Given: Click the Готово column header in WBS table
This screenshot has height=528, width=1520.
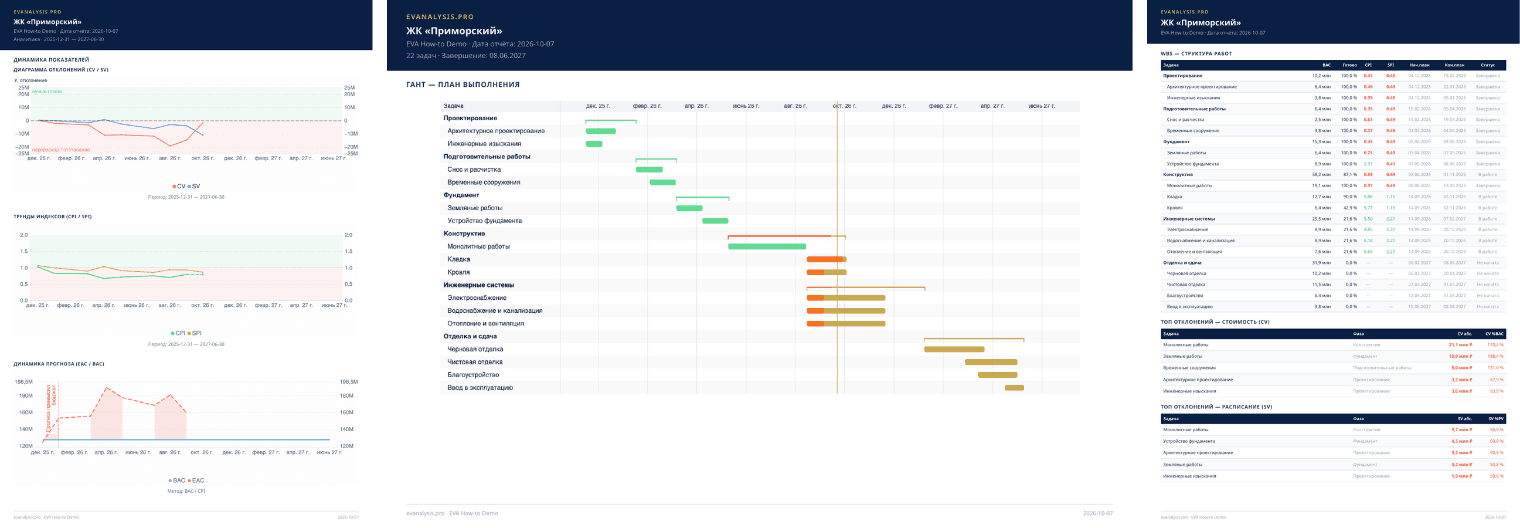Looking at the screenshot, I should point(1349,64).
